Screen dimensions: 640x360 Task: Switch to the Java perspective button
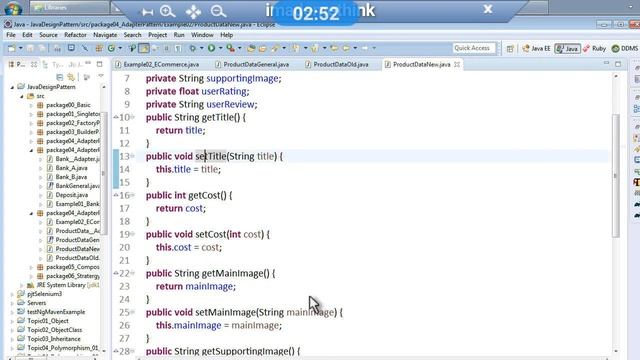[567, 49]
